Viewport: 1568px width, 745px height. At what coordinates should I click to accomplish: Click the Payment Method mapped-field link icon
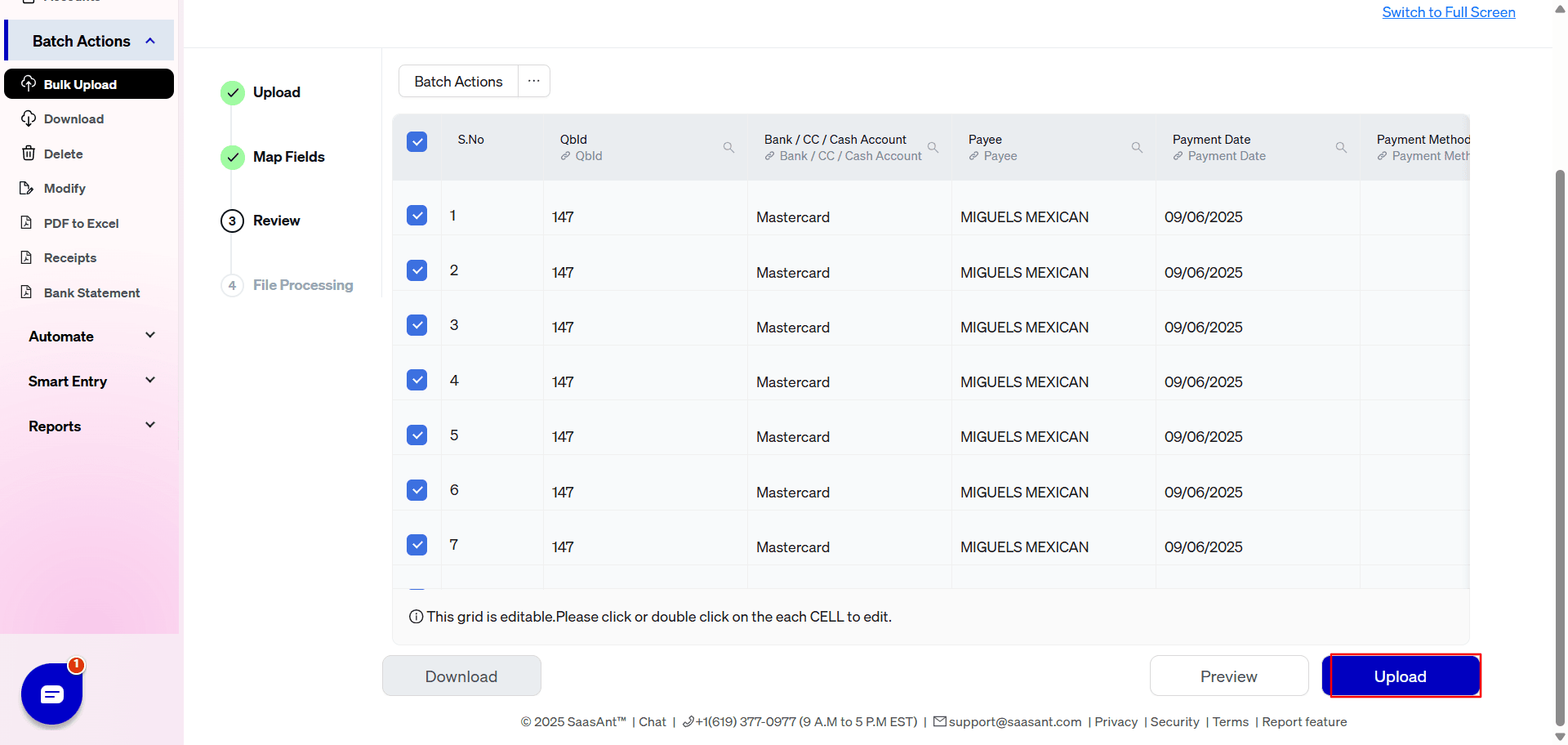pos(1382,156)
